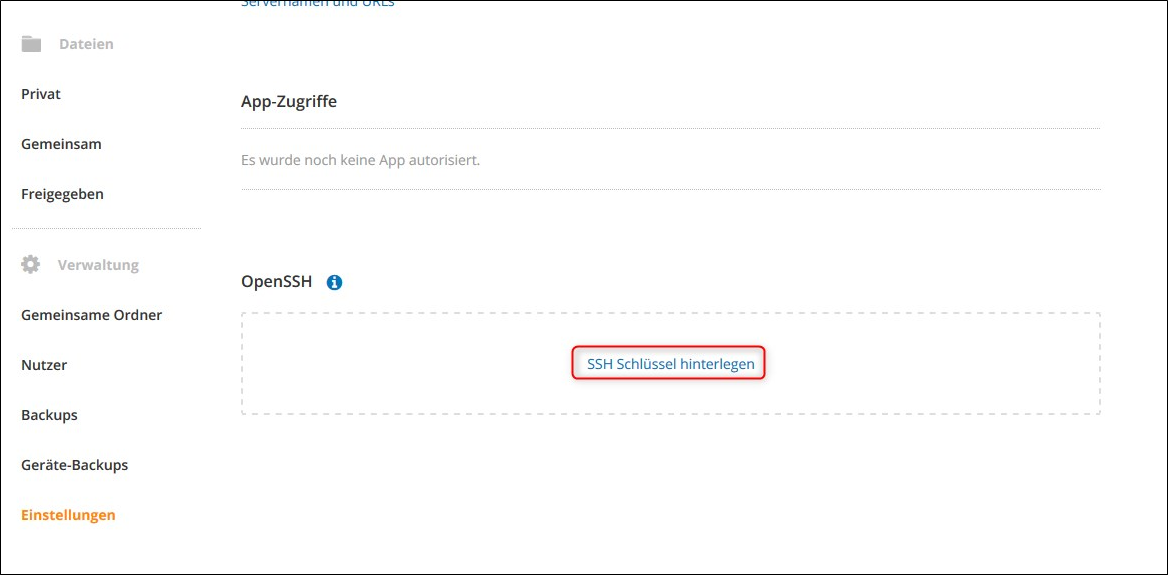Select Freigegeben in the sidebar
This screenshot has height=575, width=1168.
pyautogui.click(x=62, y=194)
